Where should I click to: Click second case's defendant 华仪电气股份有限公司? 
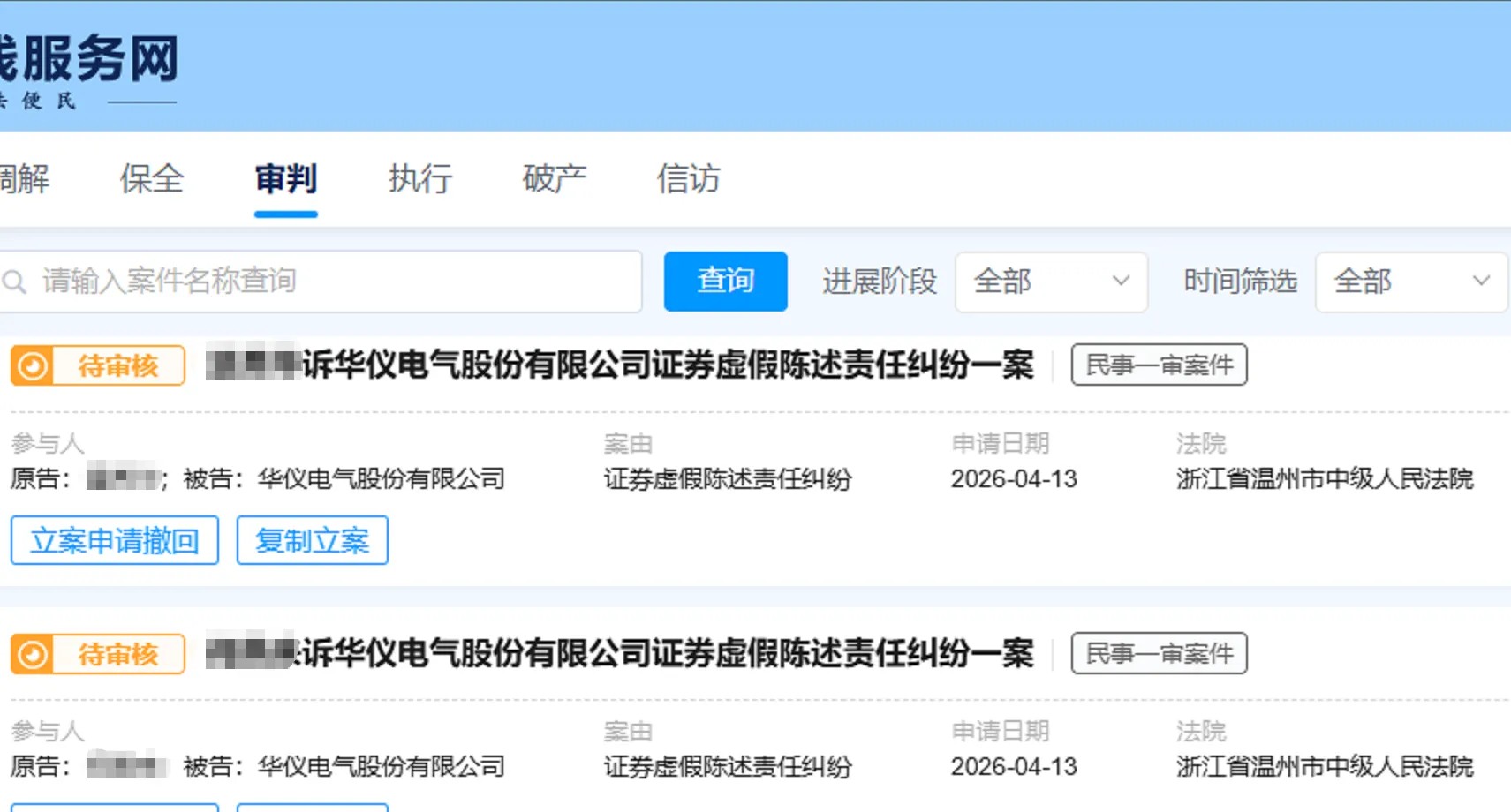coord(382,767)
